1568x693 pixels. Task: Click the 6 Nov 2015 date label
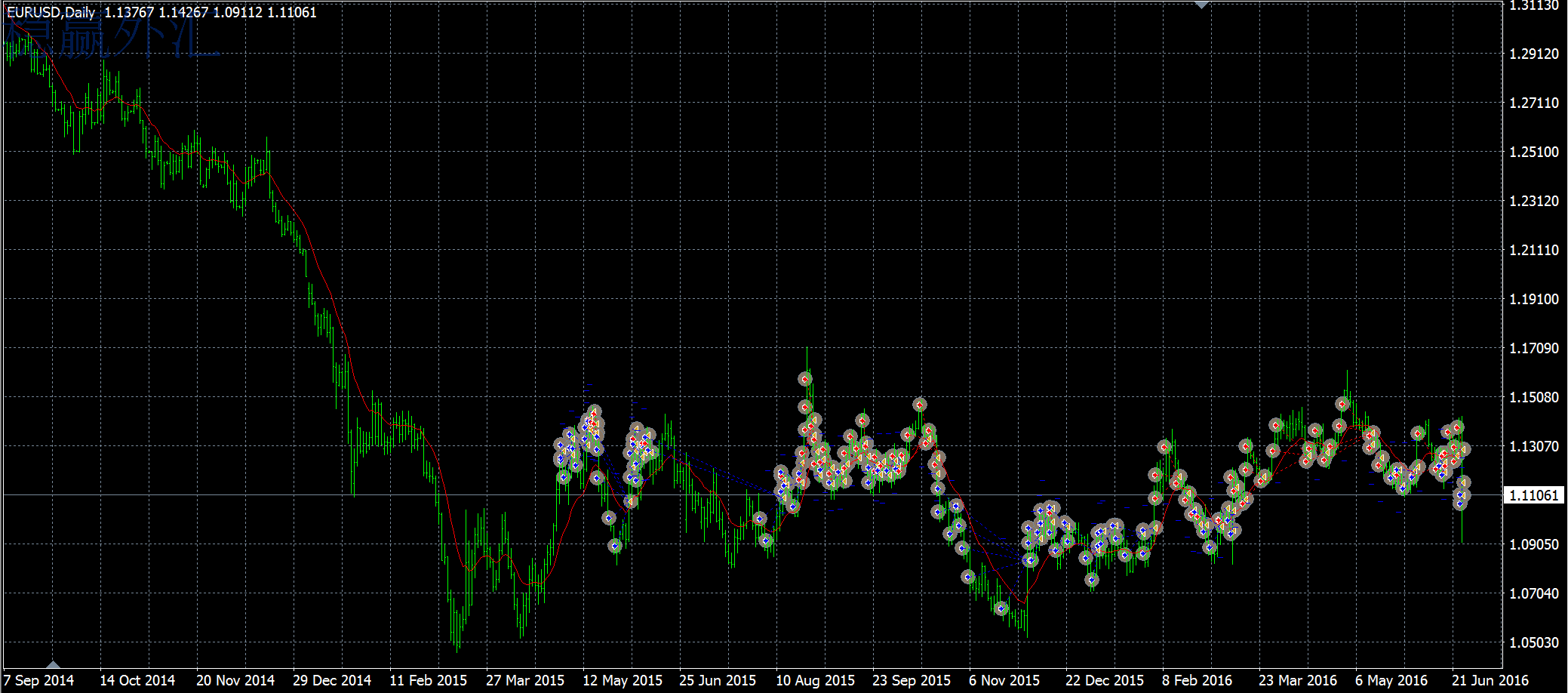1004,680
